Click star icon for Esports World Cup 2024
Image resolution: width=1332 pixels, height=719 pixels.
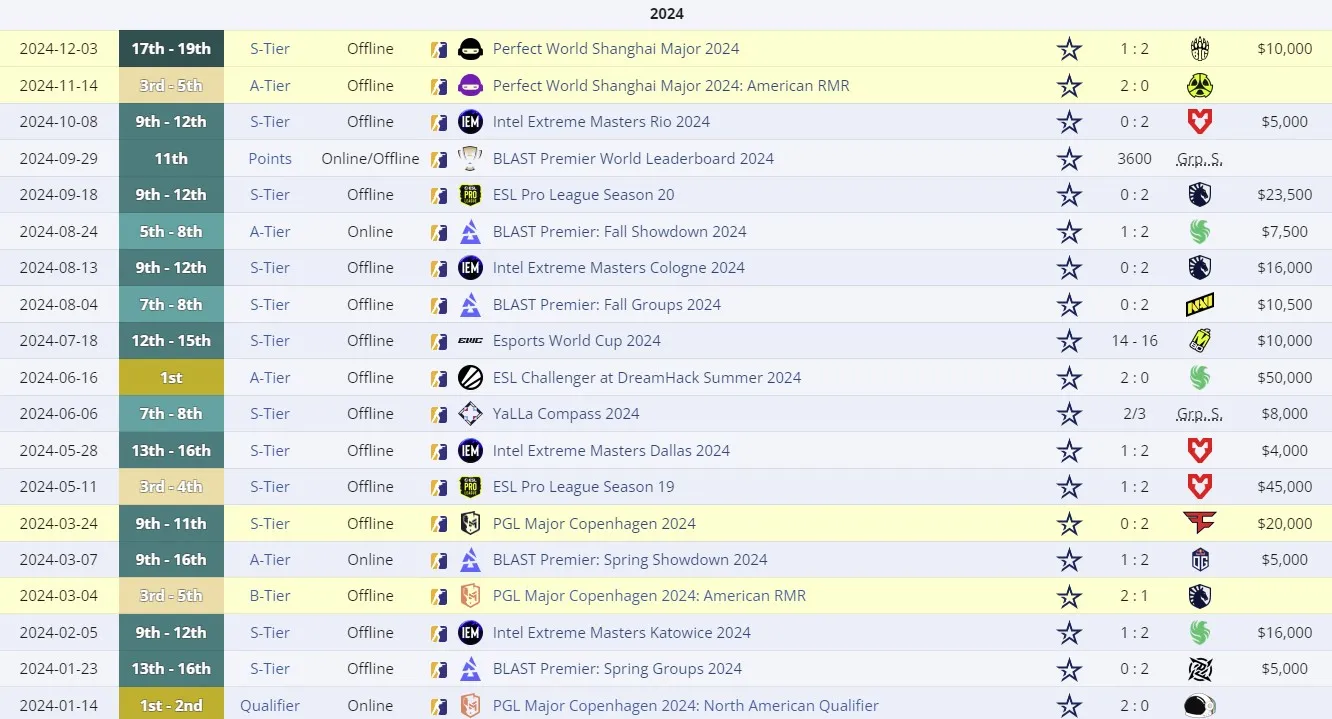pos(1069,341)
